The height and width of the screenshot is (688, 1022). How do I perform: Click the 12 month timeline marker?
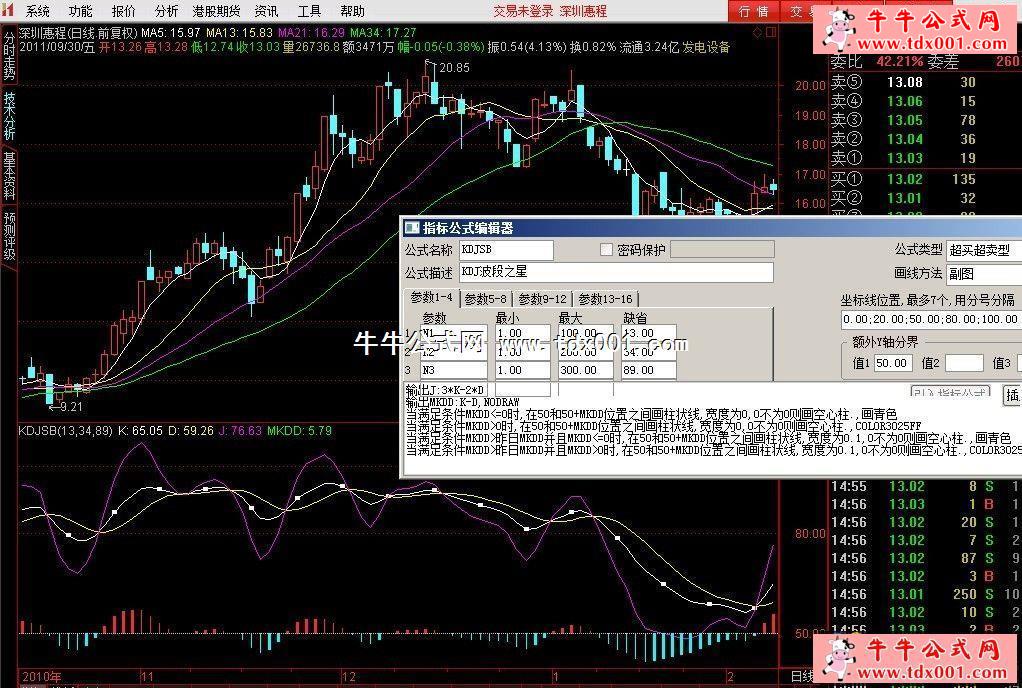[x=349, y=677]
